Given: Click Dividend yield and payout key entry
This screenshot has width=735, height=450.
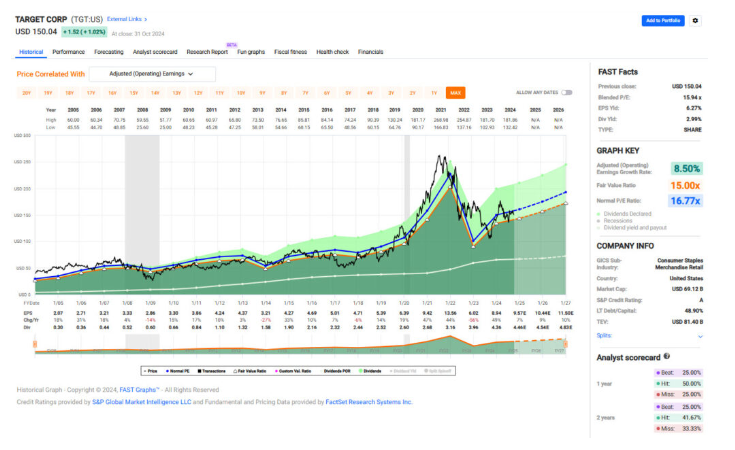Looking at the screenshot, I should 632,227.
